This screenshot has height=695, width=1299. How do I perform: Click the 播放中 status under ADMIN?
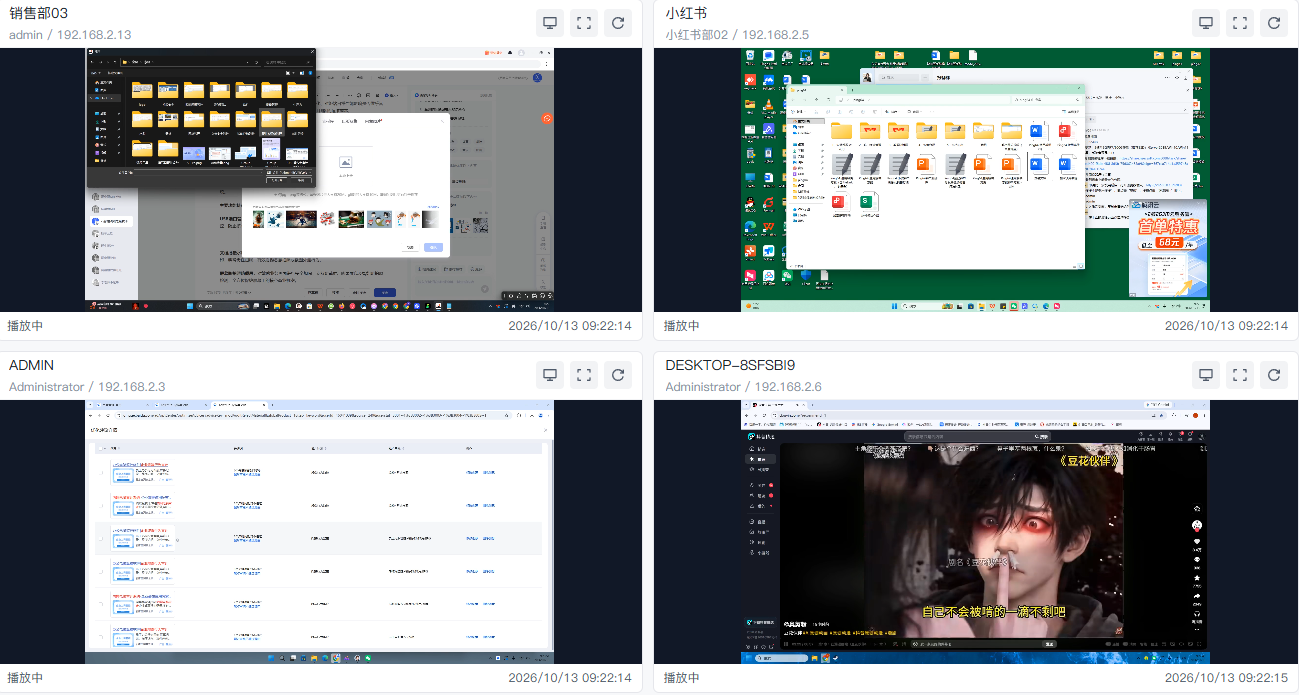[26, 678]
